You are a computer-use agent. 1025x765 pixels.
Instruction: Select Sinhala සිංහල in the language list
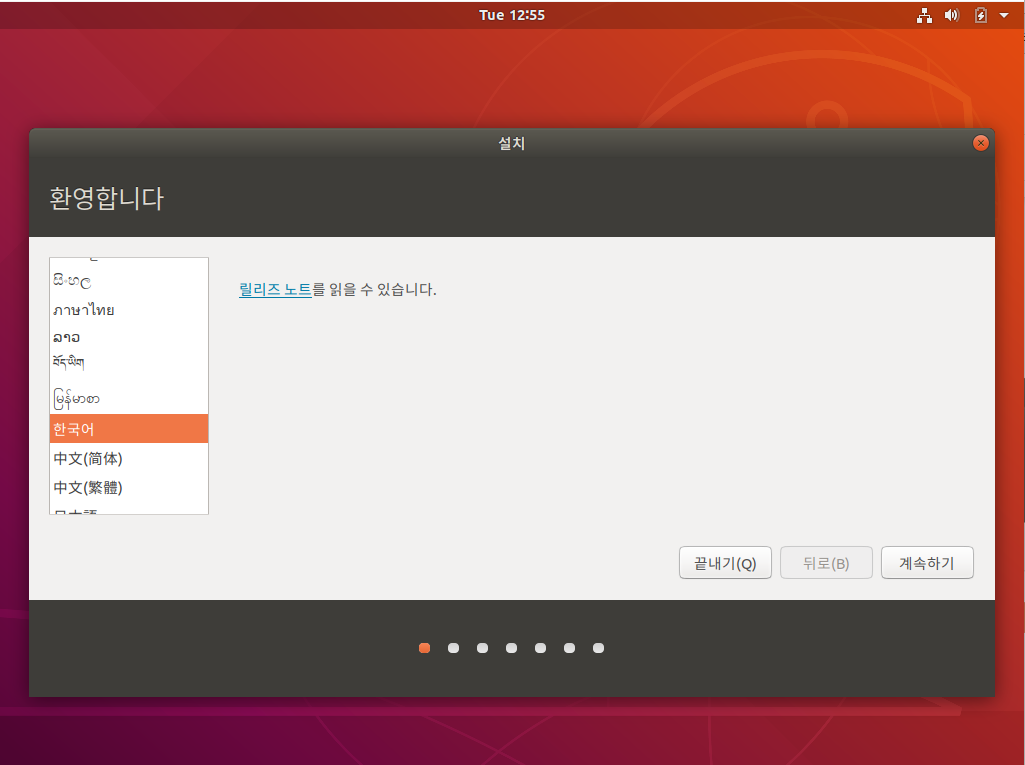point(129,282)
